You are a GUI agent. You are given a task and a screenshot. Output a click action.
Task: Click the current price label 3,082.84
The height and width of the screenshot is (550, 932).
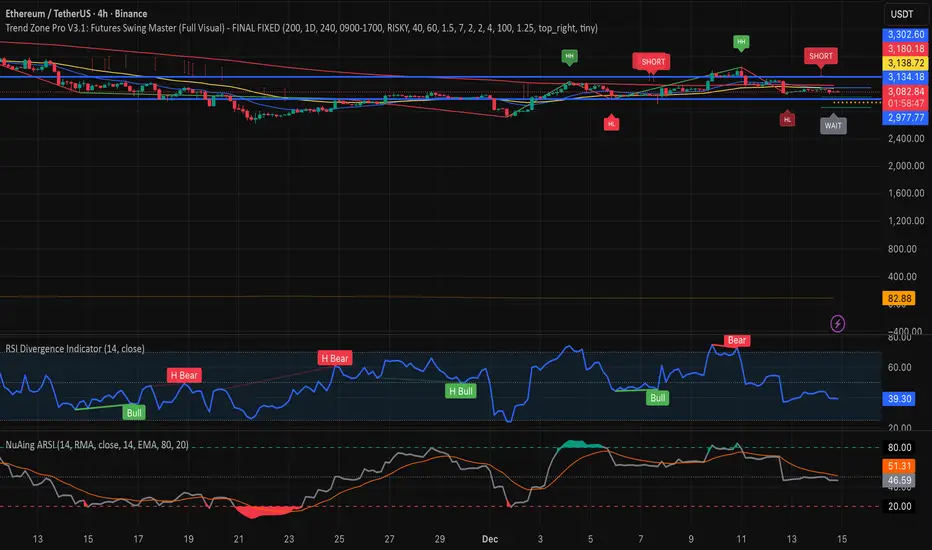[x=904, y=91]
